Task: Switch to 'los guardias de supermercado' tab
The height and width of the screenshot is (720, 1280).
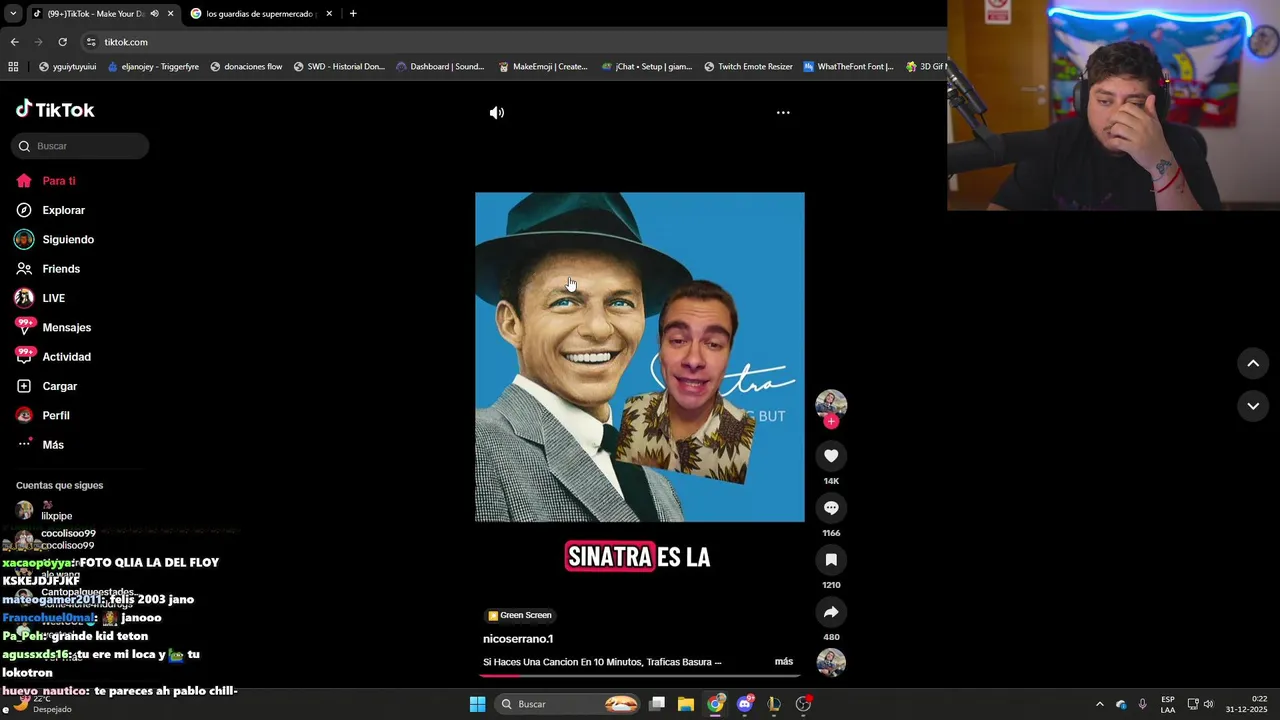Action: coord(260,14)
